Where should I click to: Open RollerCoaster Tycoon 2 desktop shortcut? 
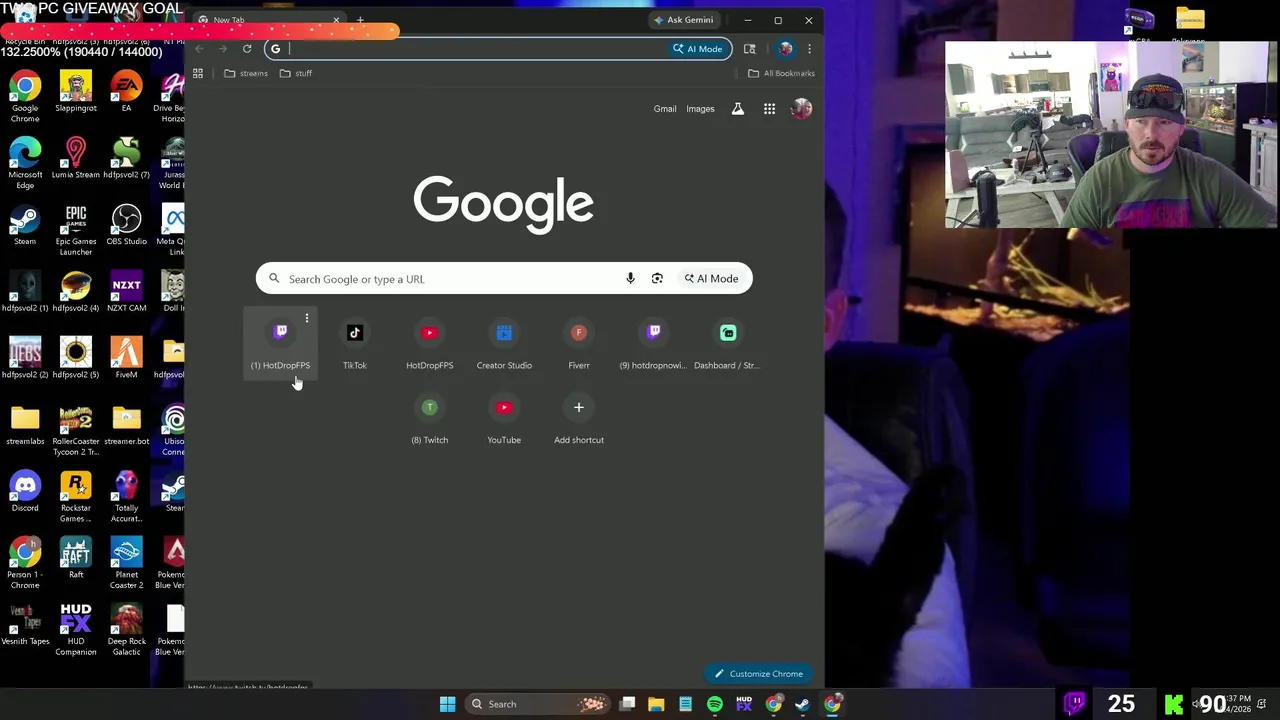(76, 430)
